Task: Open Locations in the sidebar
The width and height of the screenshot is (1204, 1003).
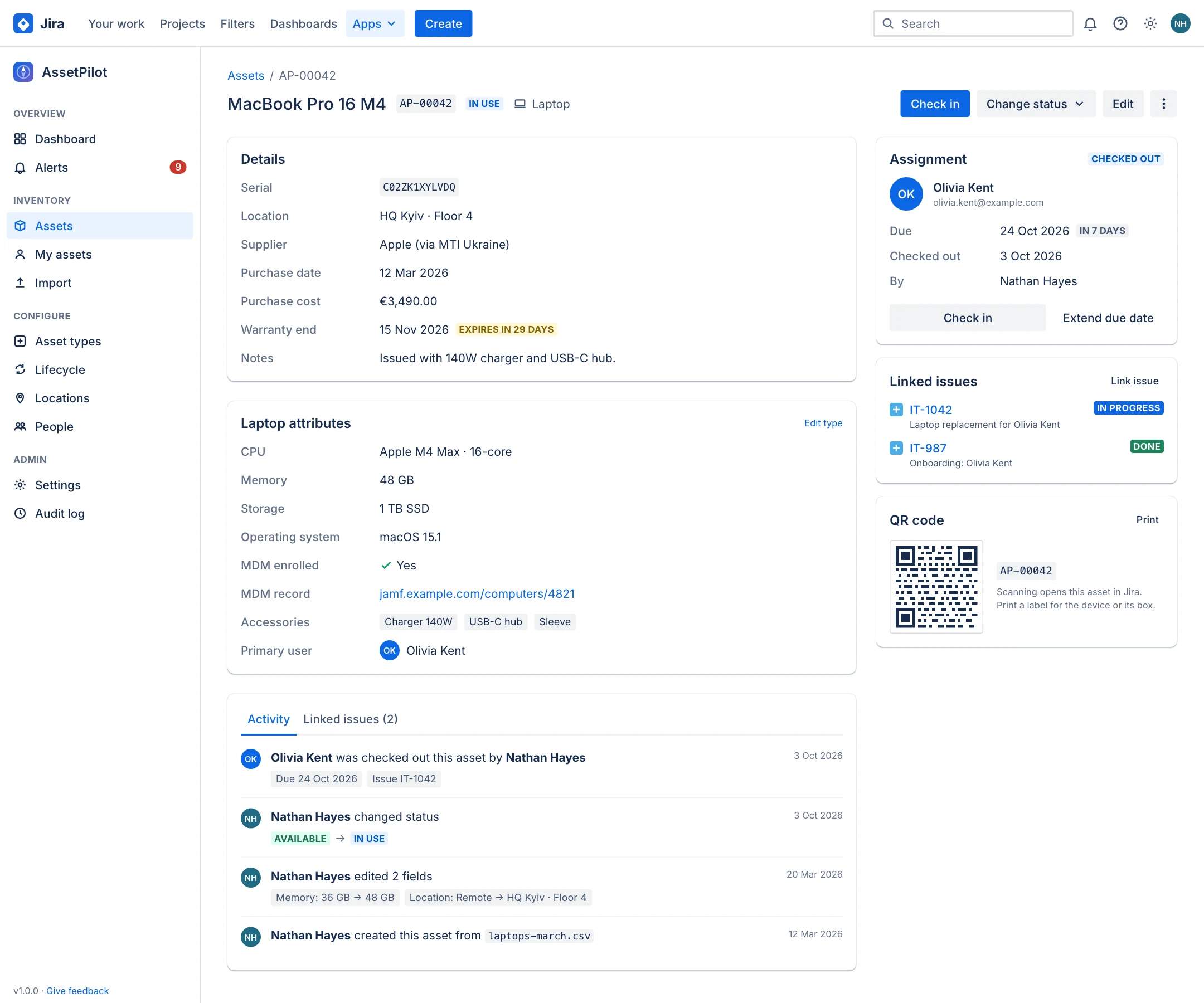Action: [100, 398]
